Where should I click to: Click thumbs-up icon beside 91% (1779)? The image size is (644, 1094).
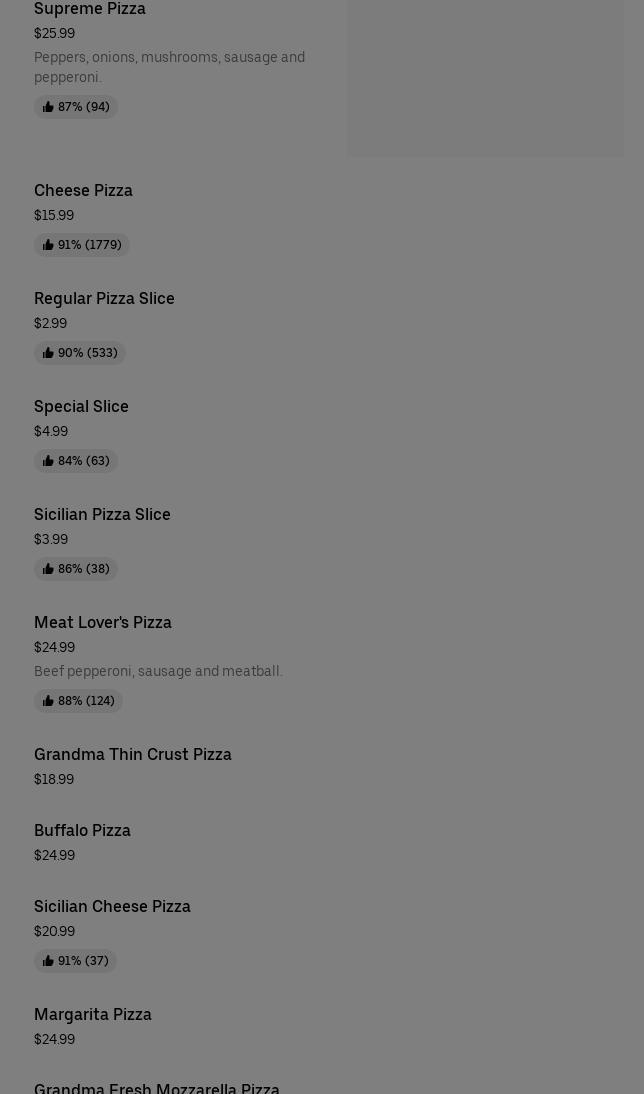tap(48, 245)
